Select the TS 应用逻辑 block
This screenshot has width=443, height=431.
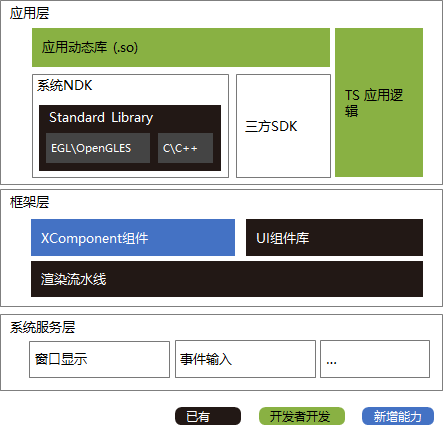pos(379,102)
